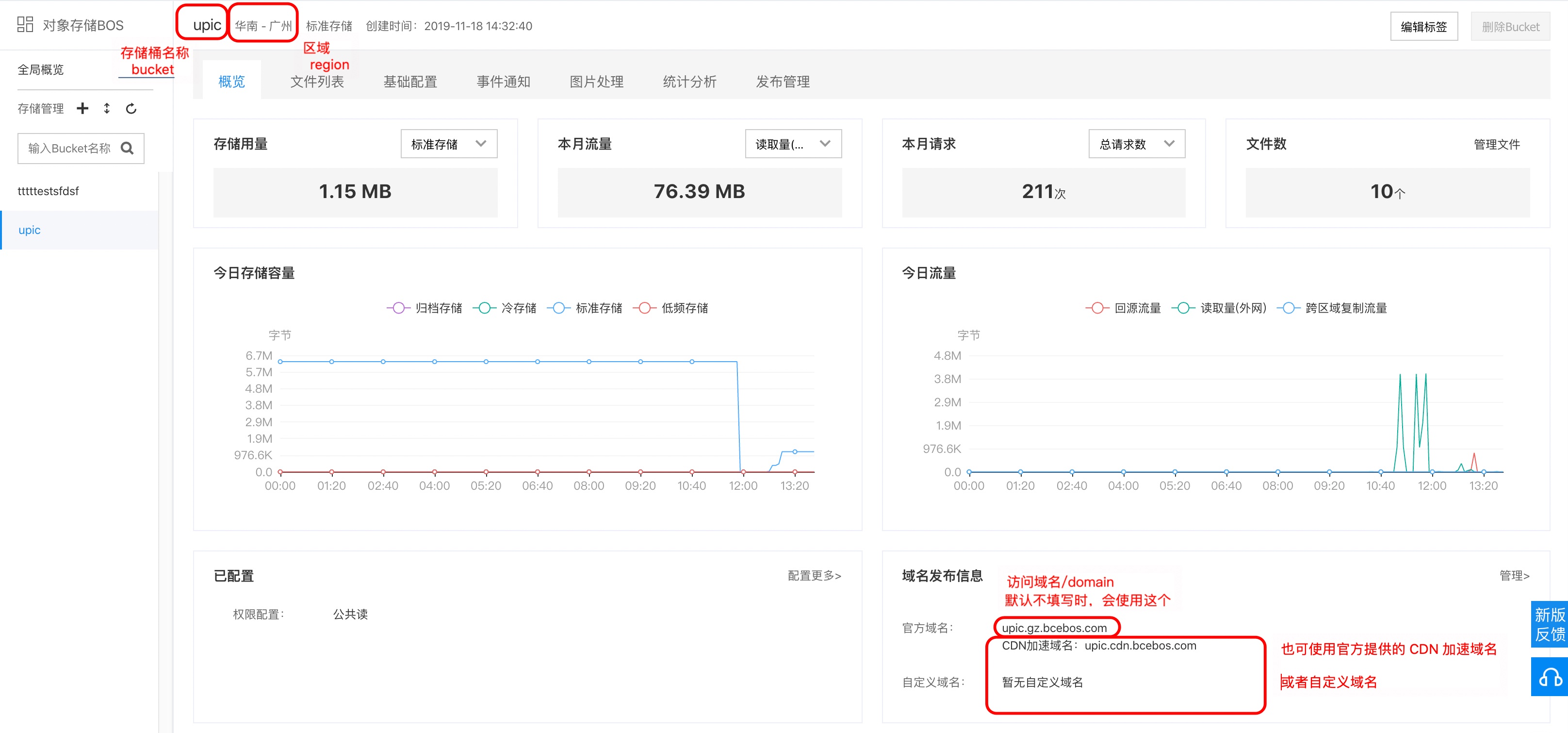Toggle 跨区域复制流量 legend series
Image resolution: width=1568 pixels, height=733 pixels.
1332,308
